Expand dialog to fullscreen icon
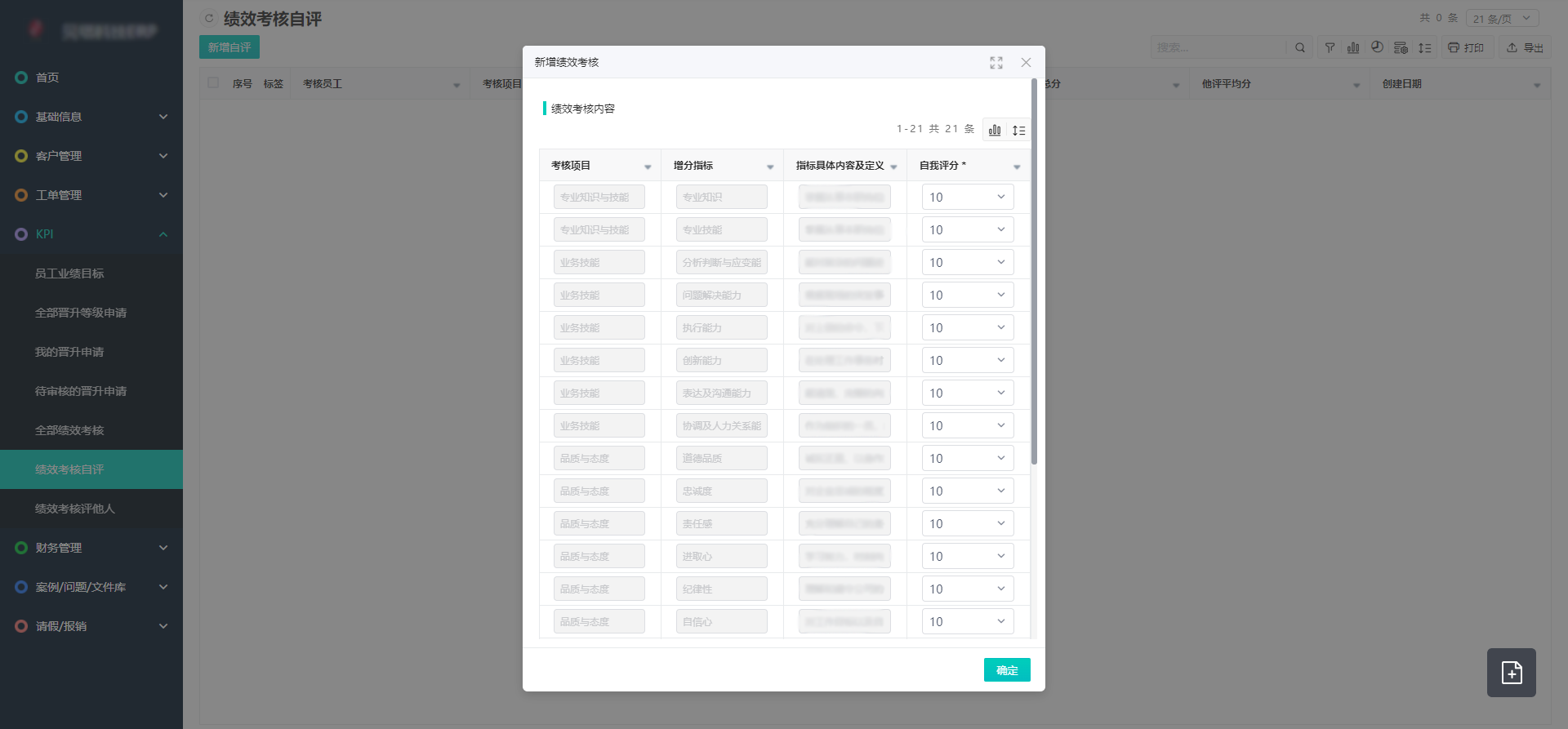This screenshot has width=1568, height=729. [996, 63]
